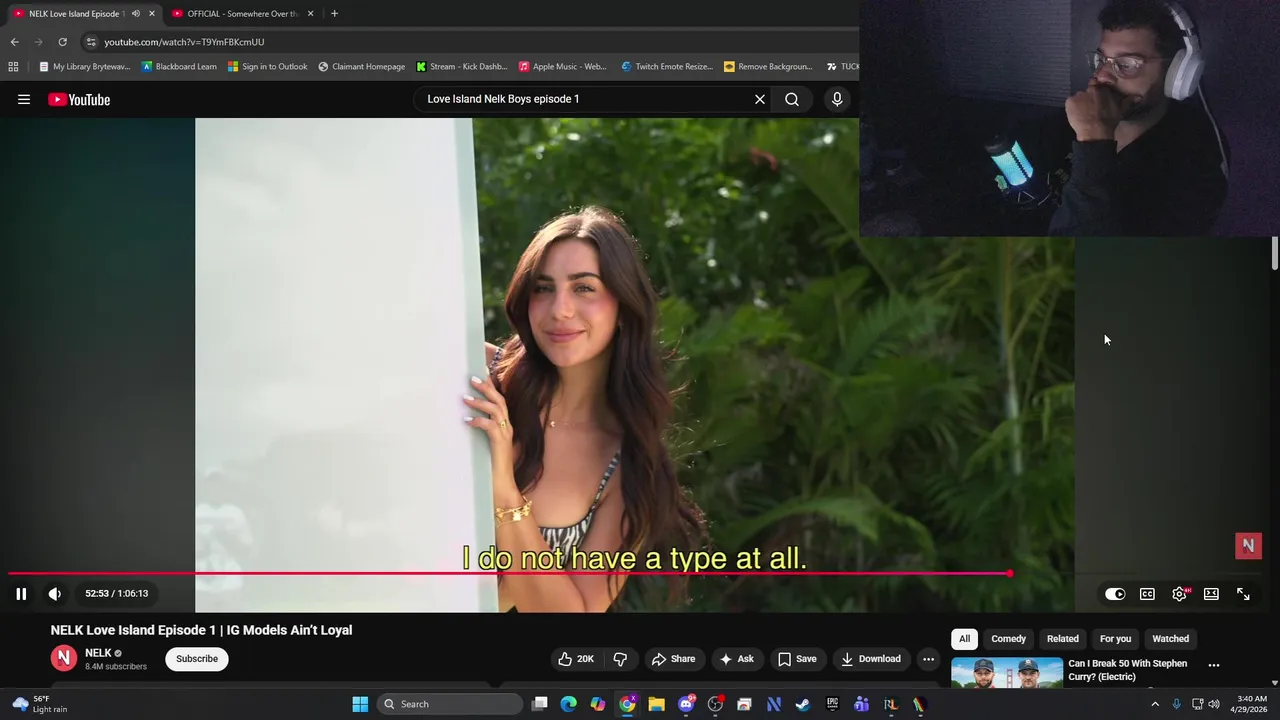This screenshot has width=1280, height=720.
Task: Clear the search text with X
Action: click(x=760, y=99)
